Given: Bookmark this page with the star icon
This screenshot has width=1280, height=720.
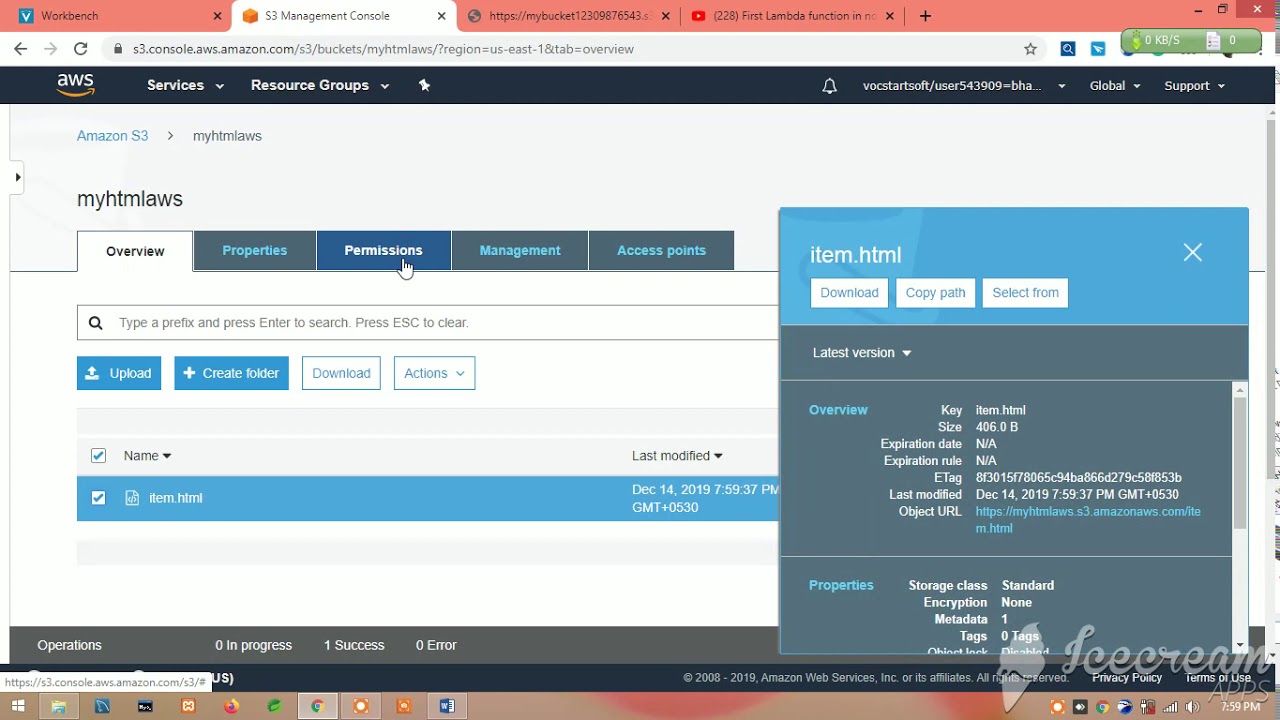Looking at the screenshot, I should tap(1030, 49).
